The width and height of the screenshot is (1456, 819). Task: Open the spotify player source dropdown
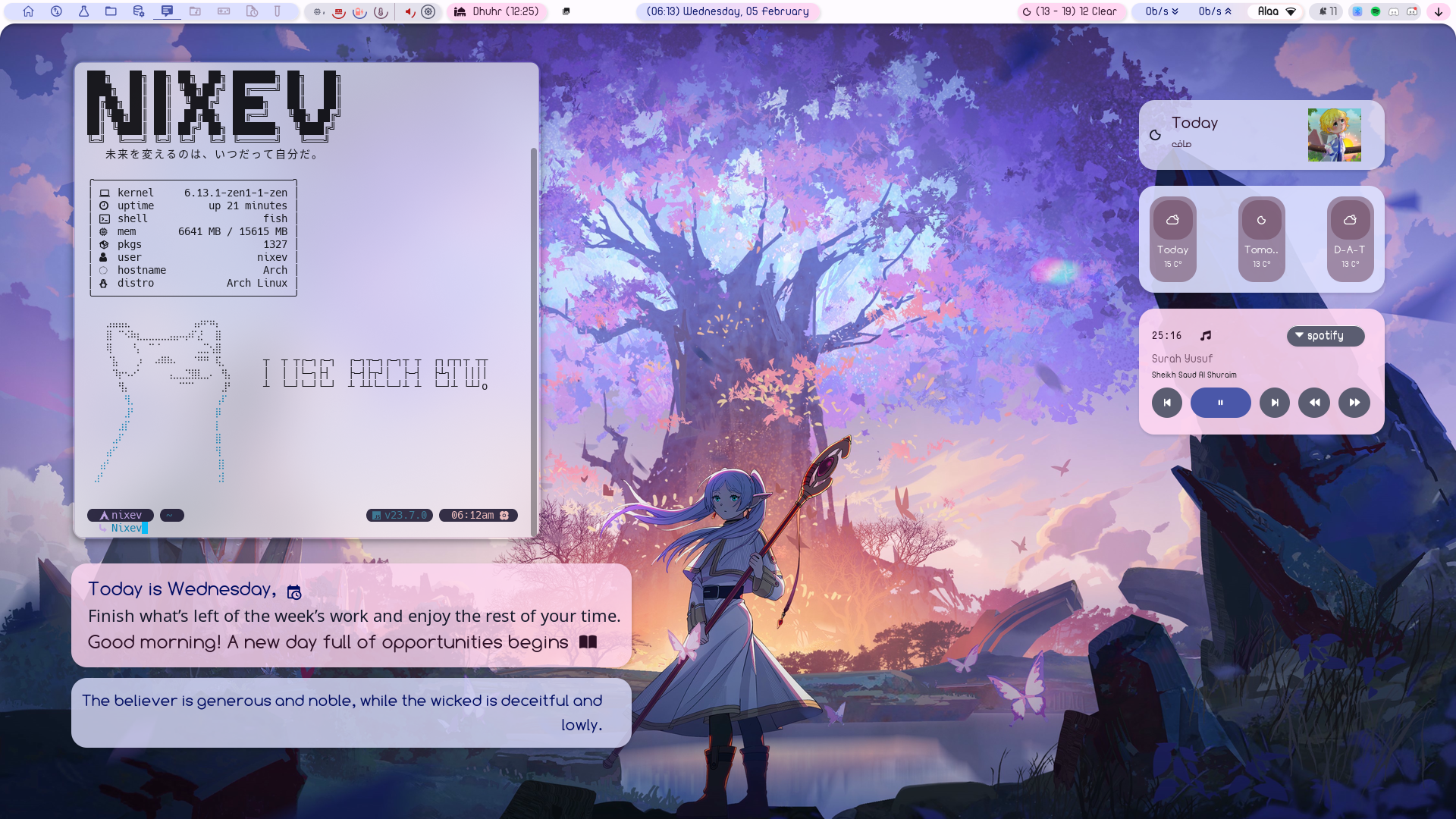point(1325,336)
